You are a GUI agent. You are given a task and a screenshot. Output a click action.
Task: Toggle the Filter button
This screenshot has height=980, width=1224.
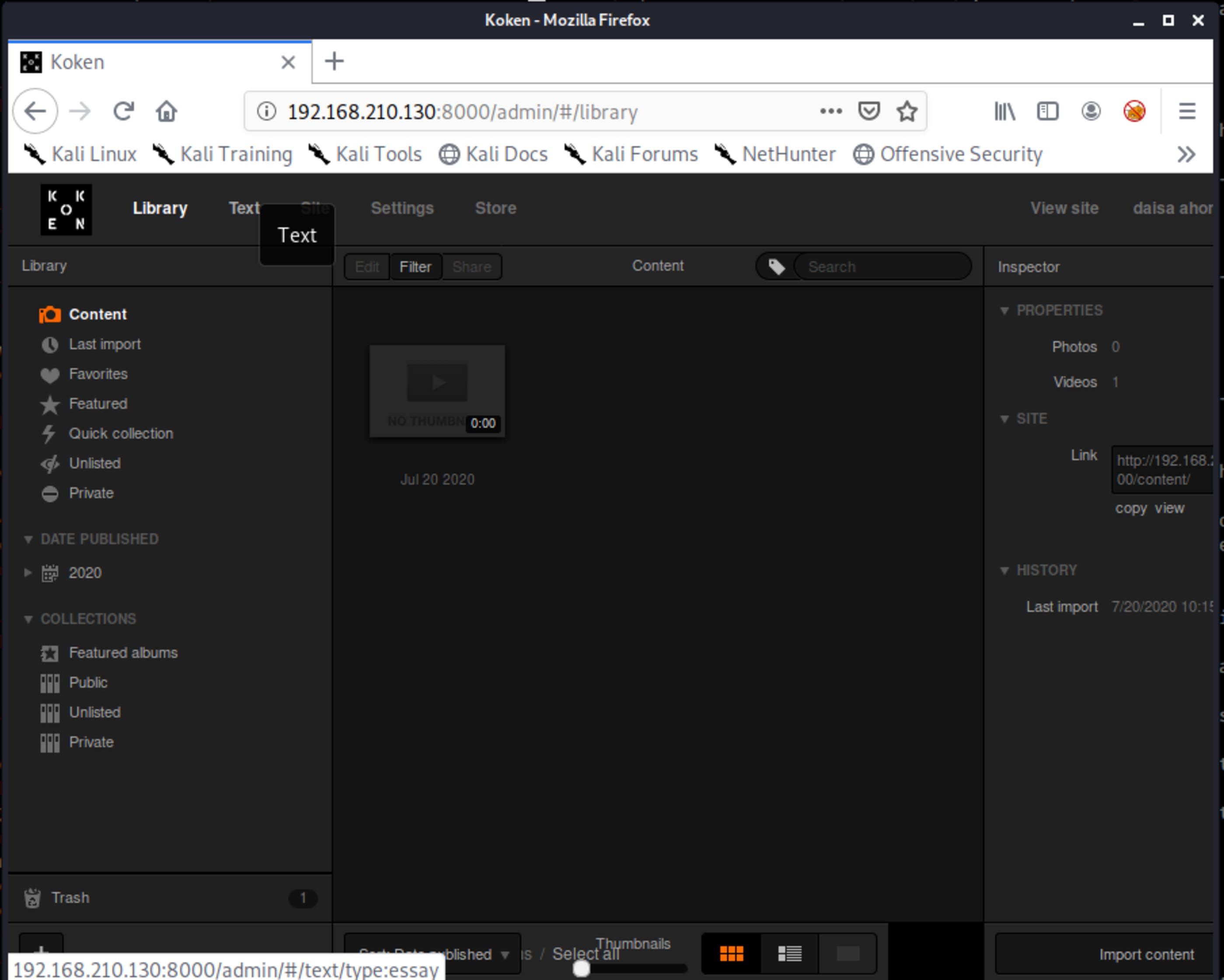[x=415, y=267]
